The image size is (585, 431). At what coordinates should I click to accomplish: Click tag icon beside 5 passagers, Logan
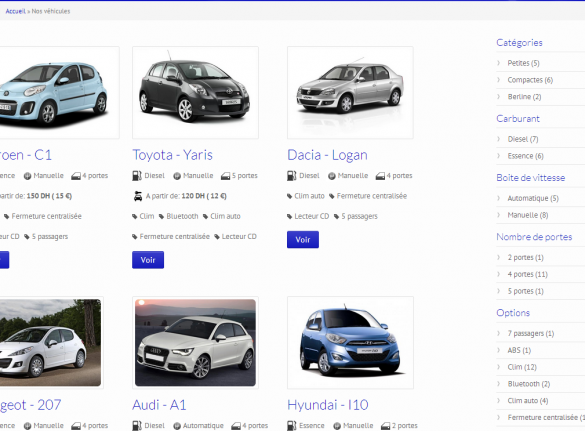point(337,217)
